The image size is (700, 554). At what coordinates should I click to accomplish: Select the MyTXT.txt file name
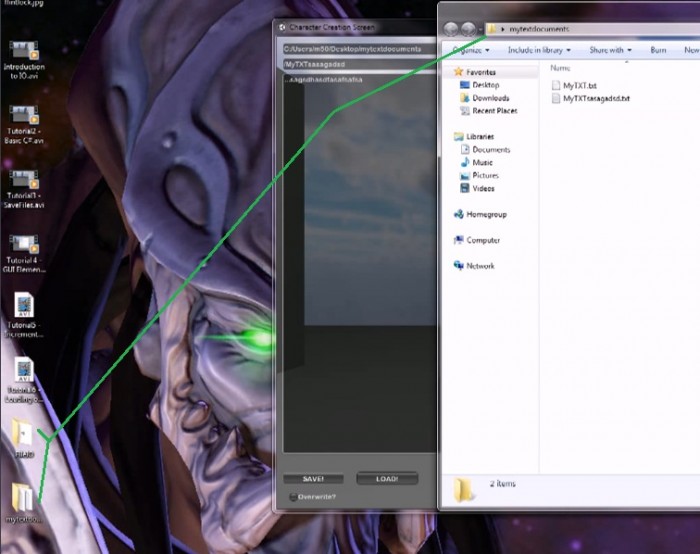579,85
